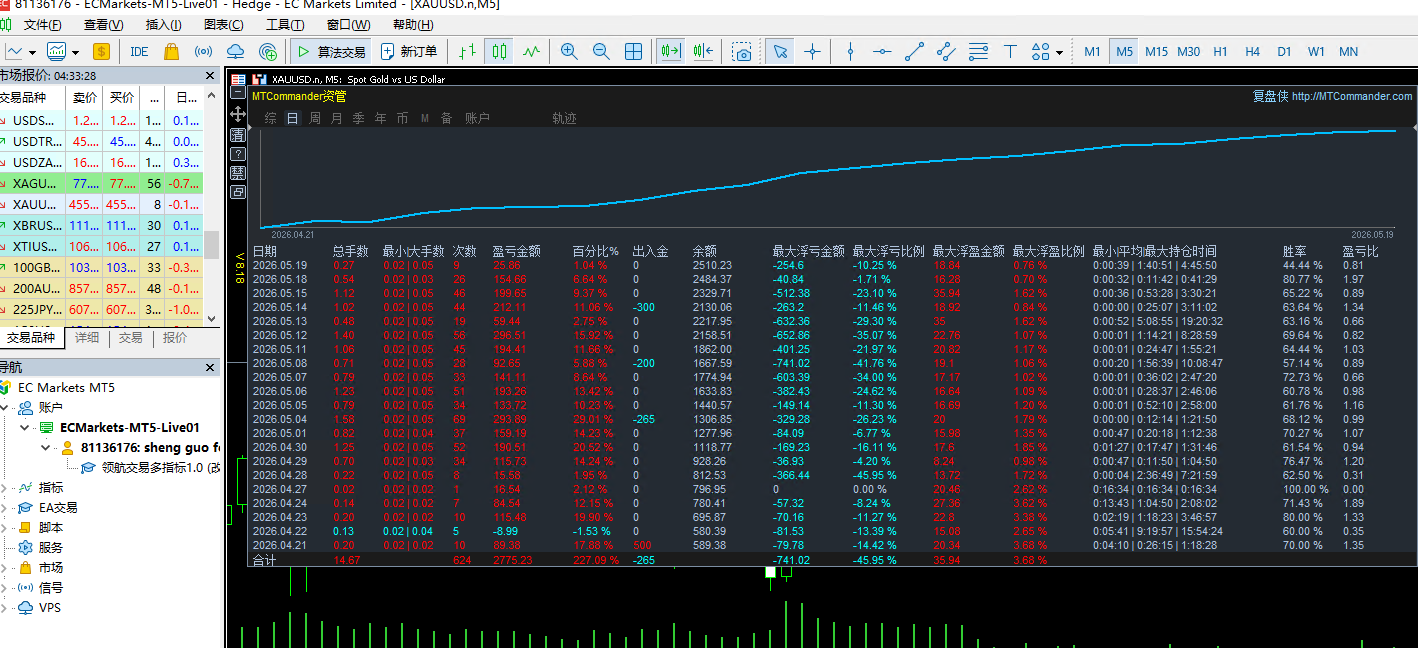Screen dimensions: 1418x648
Task: Switch chart to candlestick style
Action: [499, 51]
